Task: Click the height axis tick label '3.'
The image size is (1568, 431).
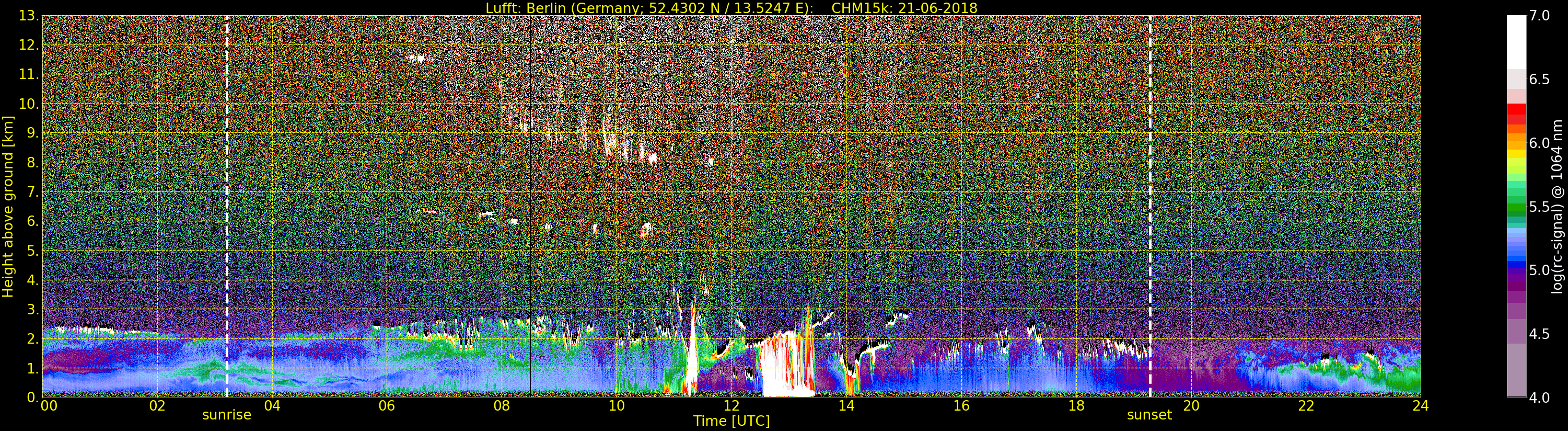Action: click(x=32, y=310)
